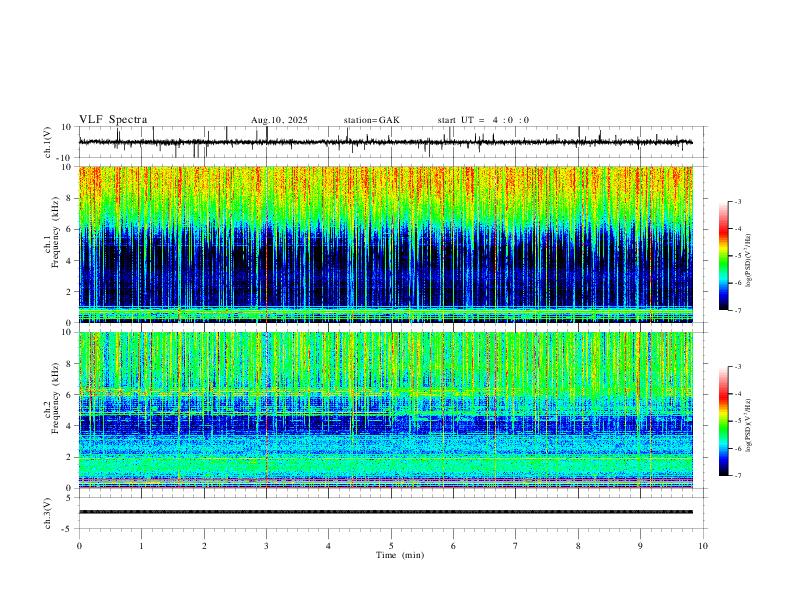Image resolution: width=792 pixels, height=612 pixels.
Task: Click the ch.2 color scale "log(PSD)(V²/Hz)" label
Action: pyautogui.click(x=749, y=426)
